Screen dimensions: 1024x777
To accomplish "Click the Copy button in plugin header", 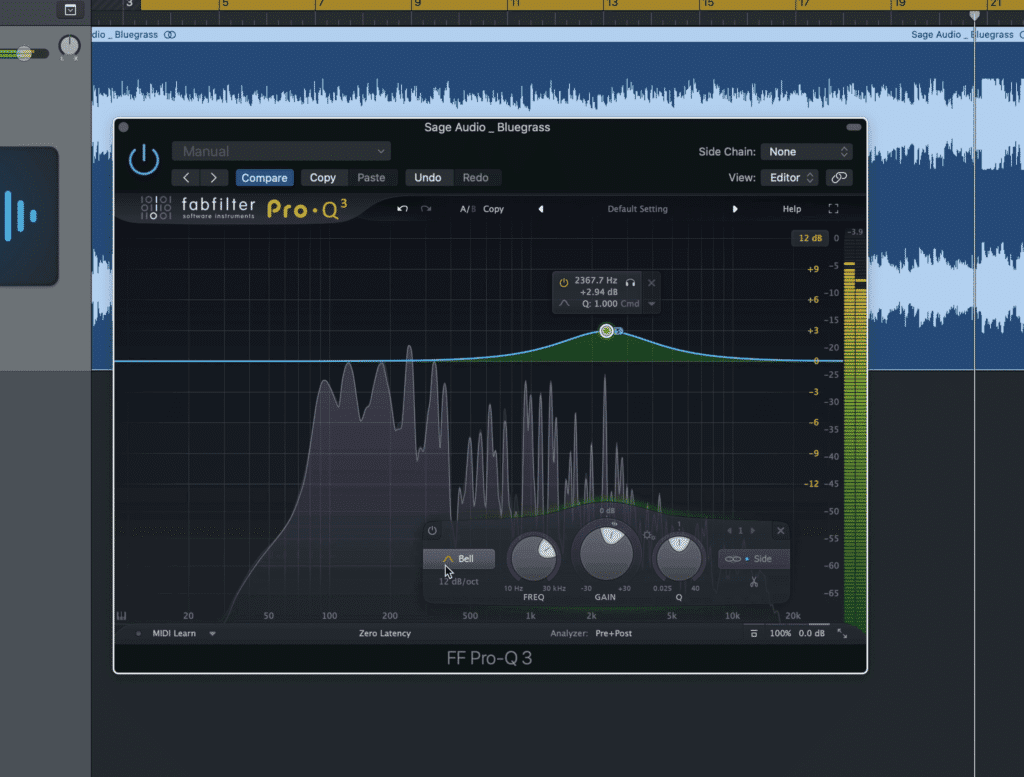I will click(323, 178).
